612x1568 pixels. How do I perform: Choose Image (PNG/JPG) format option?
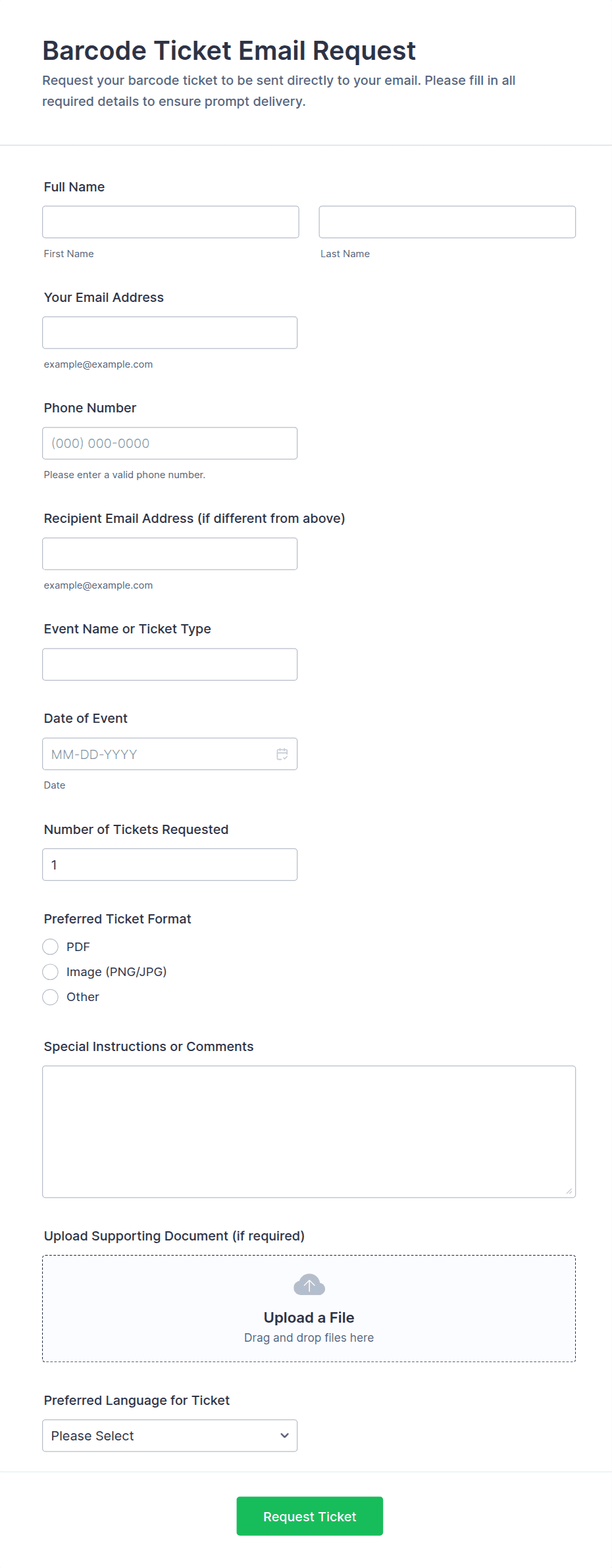pyautogui.click(x=51, y=971)
